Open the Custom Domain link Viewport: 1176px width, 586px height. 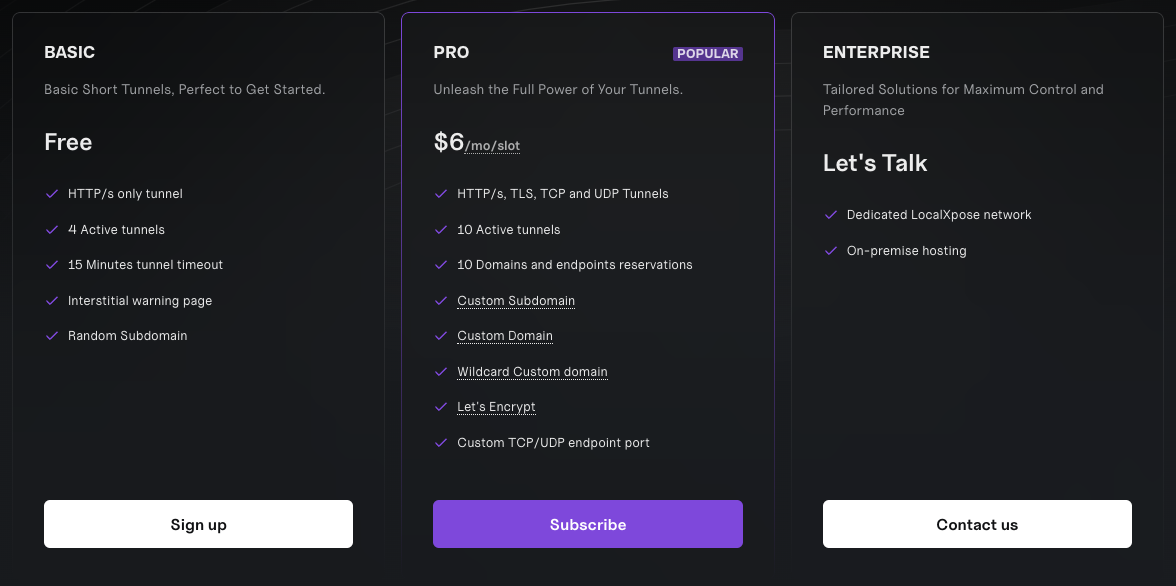click(x=505, y=336)
